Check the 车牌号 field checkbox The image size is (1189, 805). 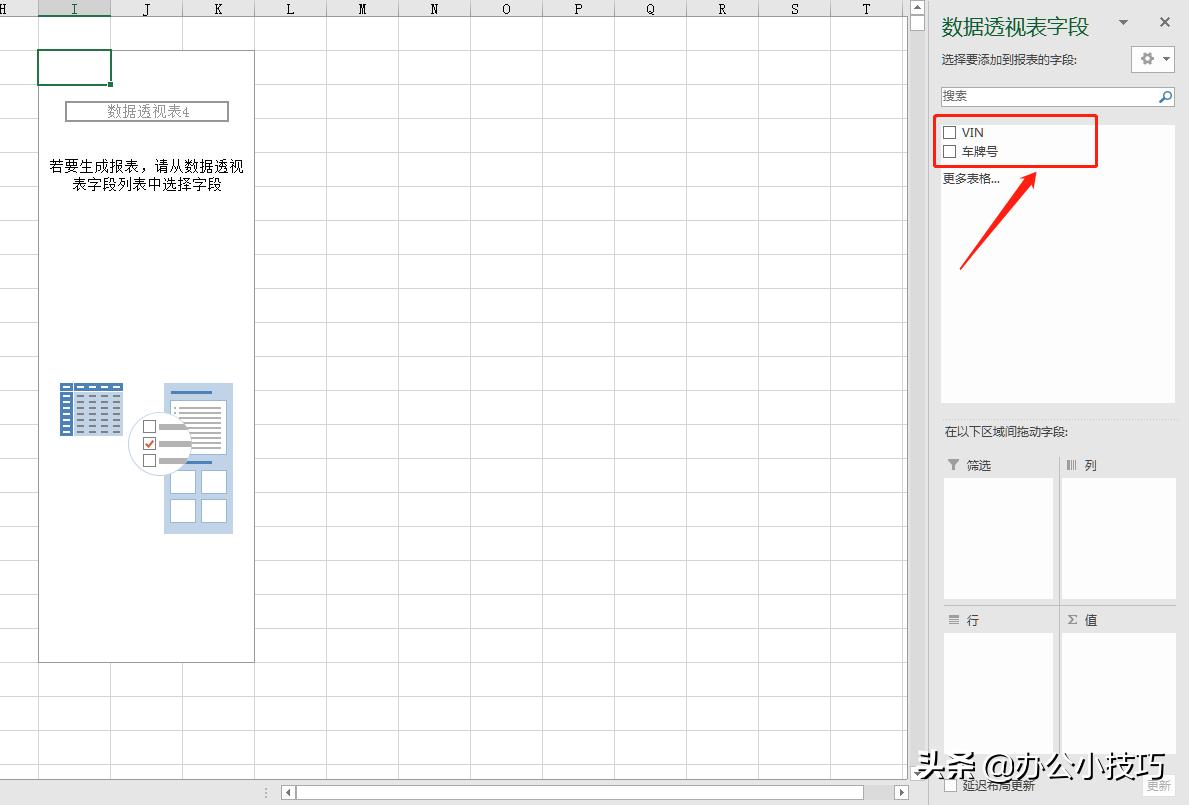point(949,151)
